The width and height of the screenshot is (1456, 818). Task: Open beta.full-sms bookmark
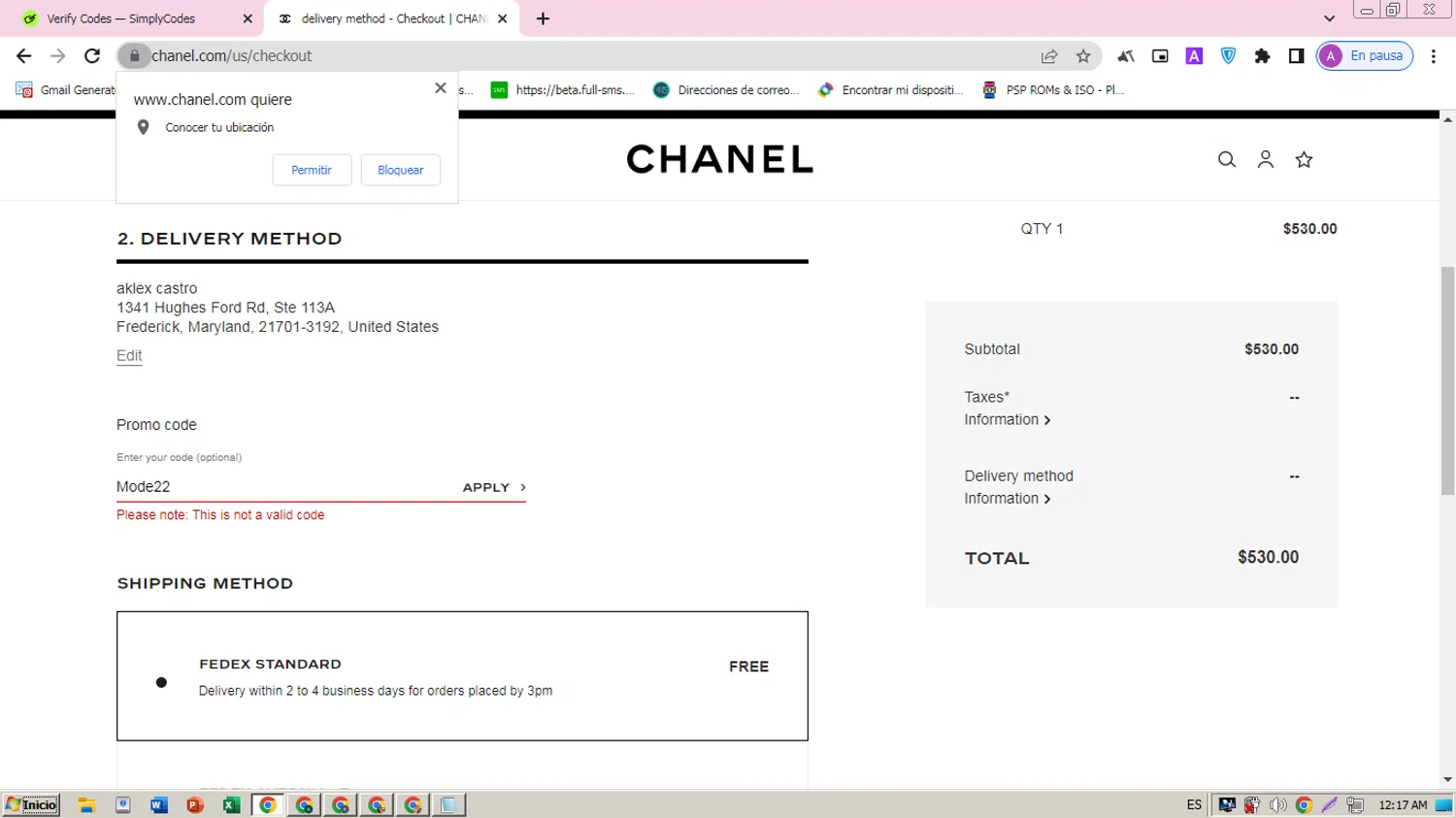pyautogui.click(x=563, y=90)
